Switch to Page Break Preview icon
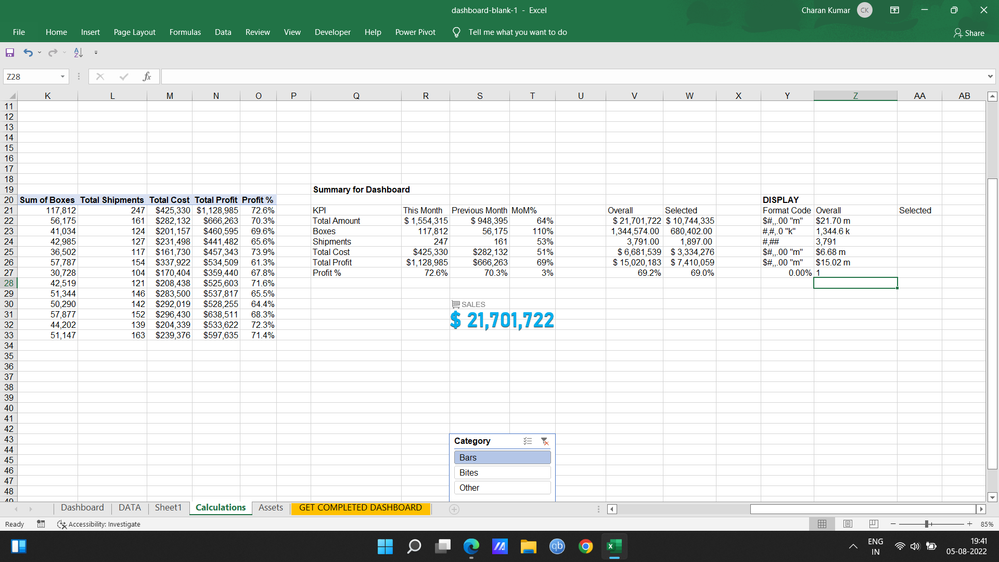The height and width of the screenshot is (562, 999). tap(873, 524)
